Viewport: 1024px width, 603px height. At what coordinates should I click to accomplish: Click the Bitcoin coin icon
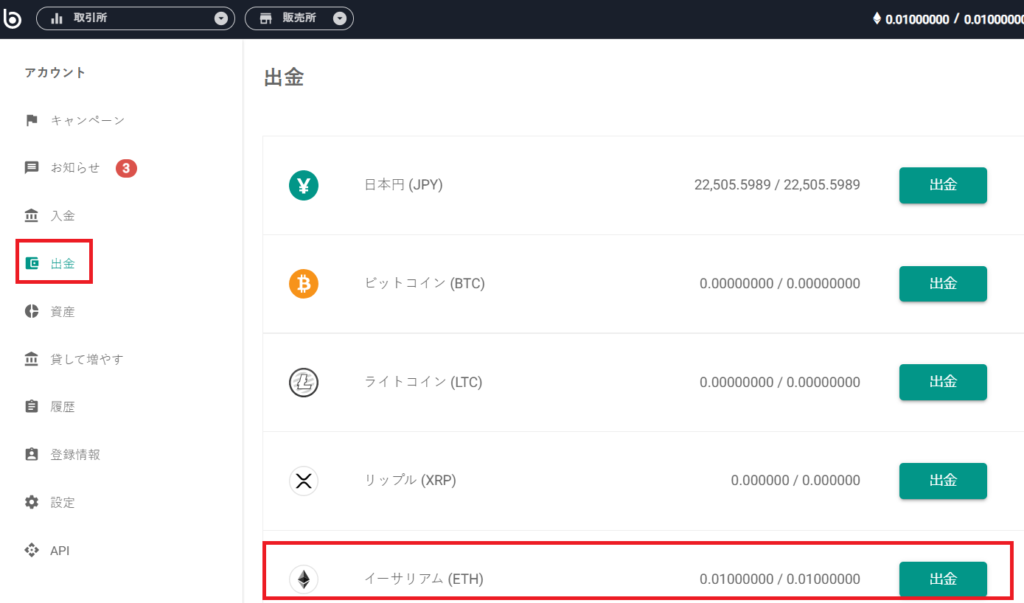click(304, 284)
